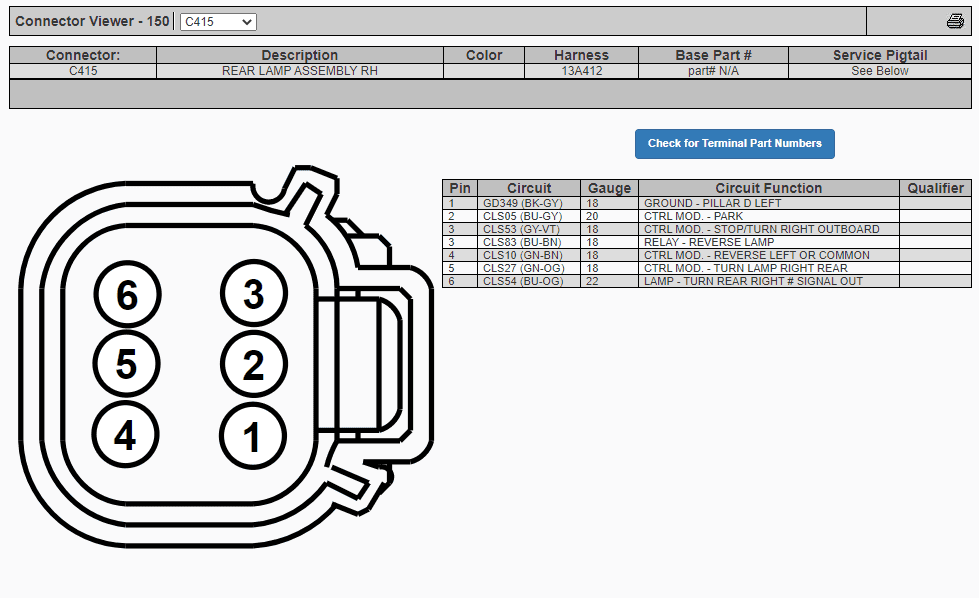This screenshot has width=979, height=598.
Task: Click the Base Part # header
Action: click(713, 55)
